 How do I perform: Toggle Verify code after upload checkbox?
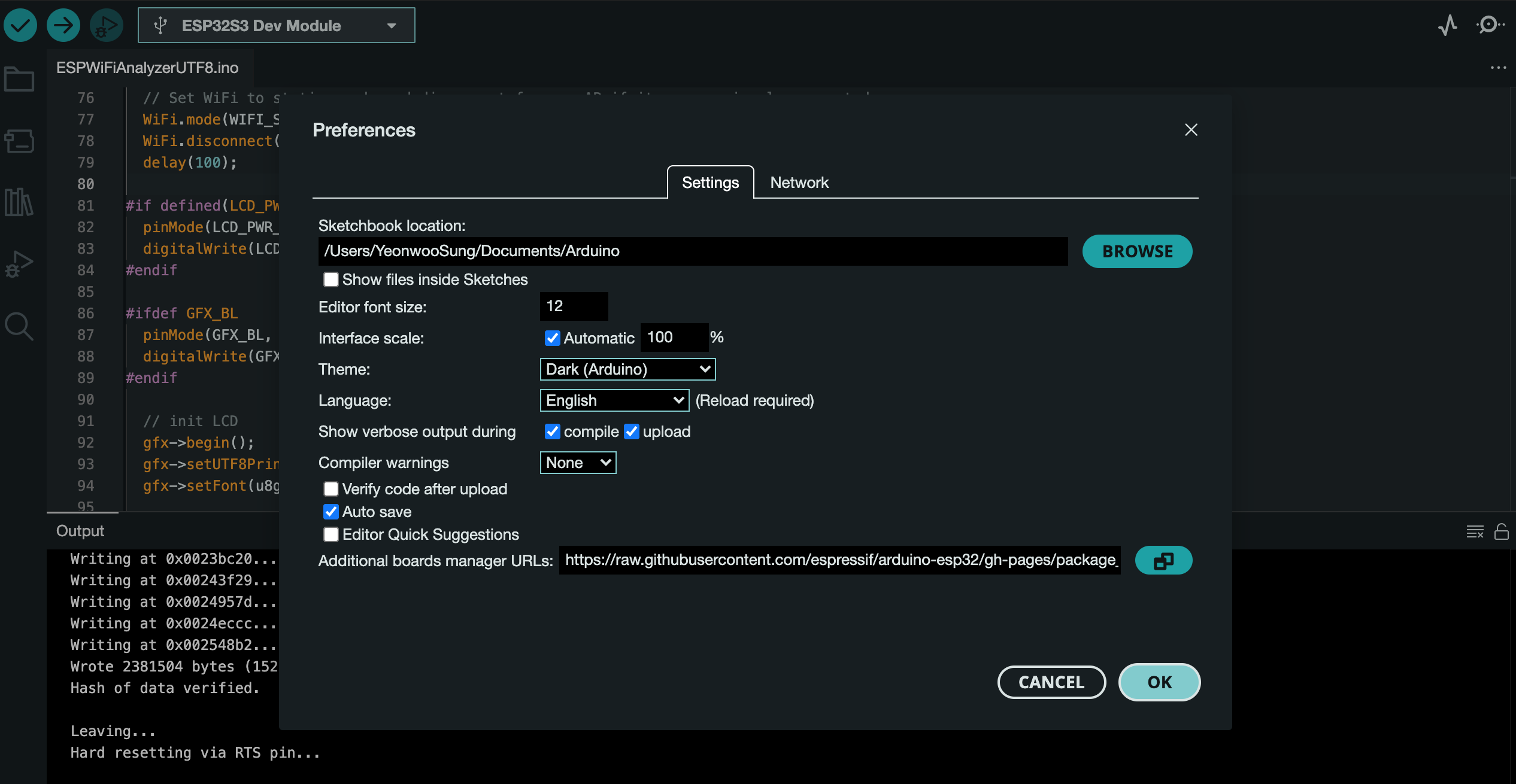point(331,489)
